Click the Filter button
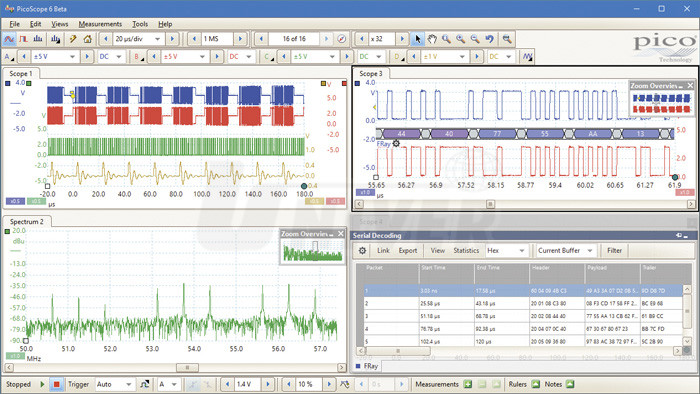Viewport: 700px width, 394px height. (614, 251)
